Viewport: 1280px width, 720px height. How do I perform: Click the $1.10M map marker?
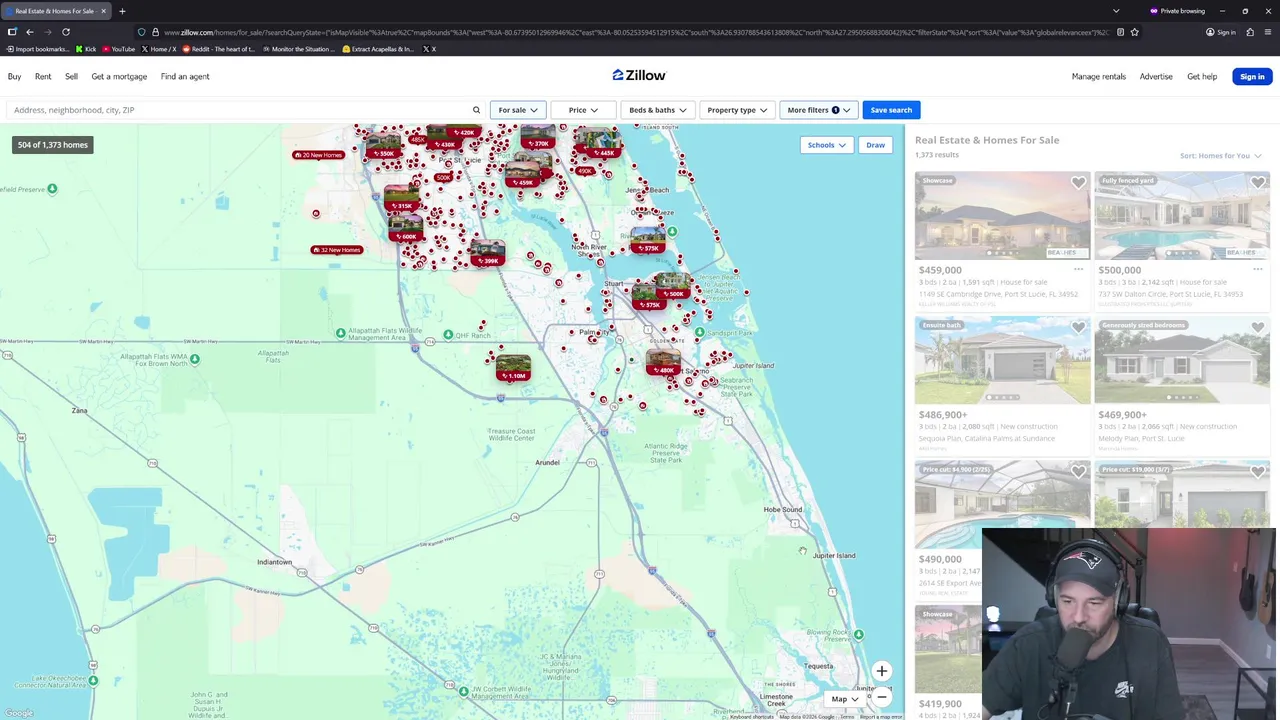513,369
